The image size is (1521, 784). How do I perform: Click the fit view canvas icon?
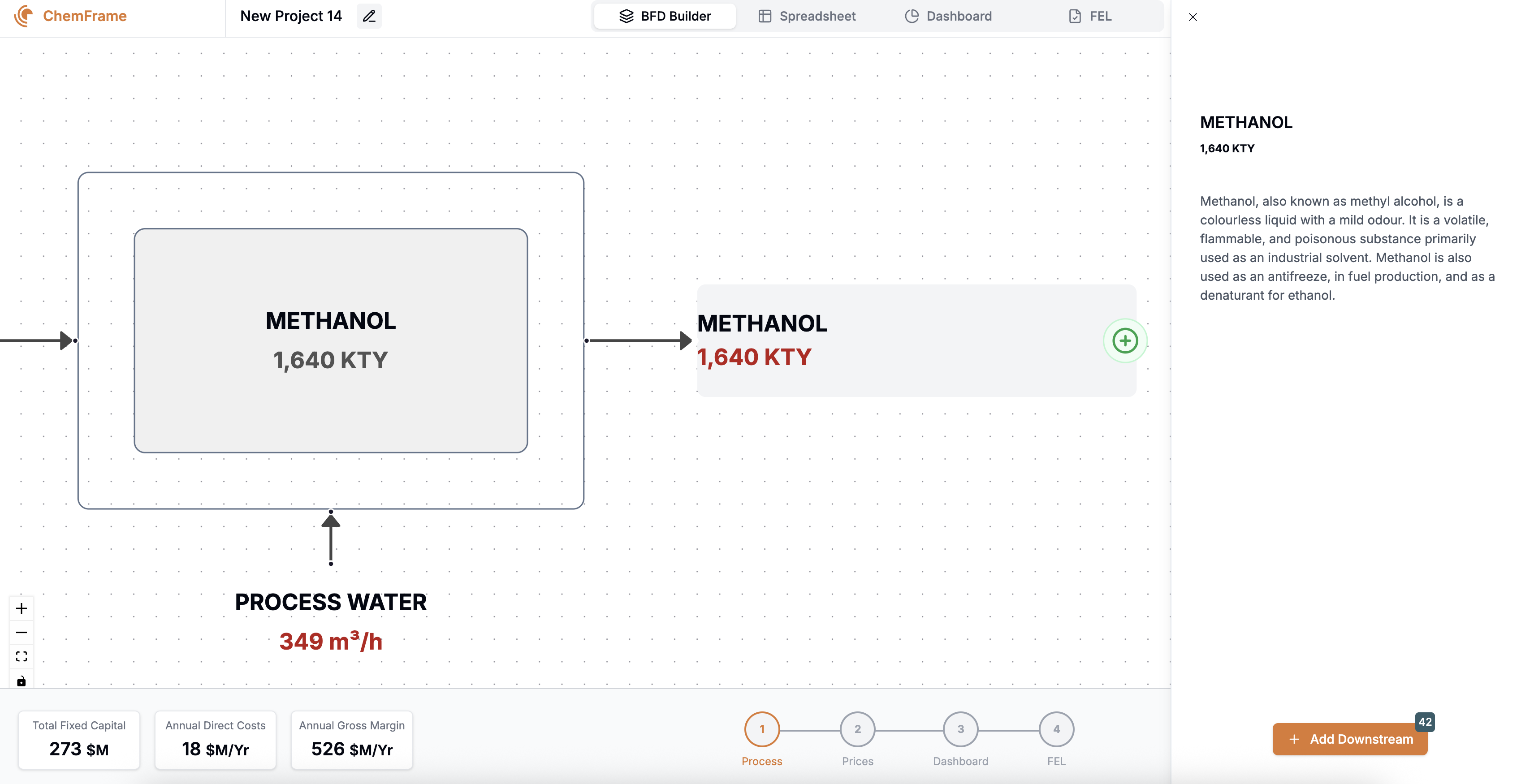[x=21, y=656]
